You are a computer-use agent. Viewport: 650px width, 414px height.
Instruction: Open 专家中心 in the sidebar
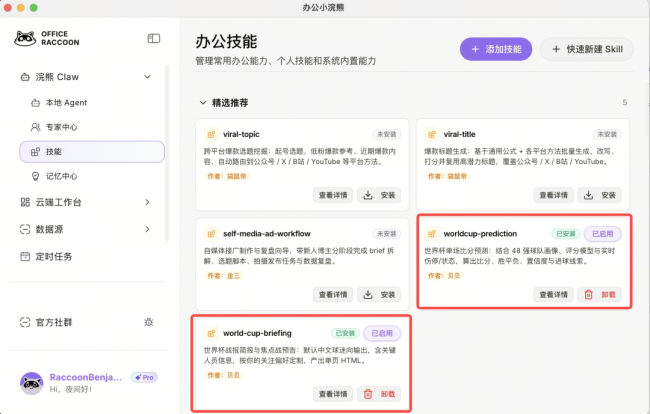coord(92,127)
